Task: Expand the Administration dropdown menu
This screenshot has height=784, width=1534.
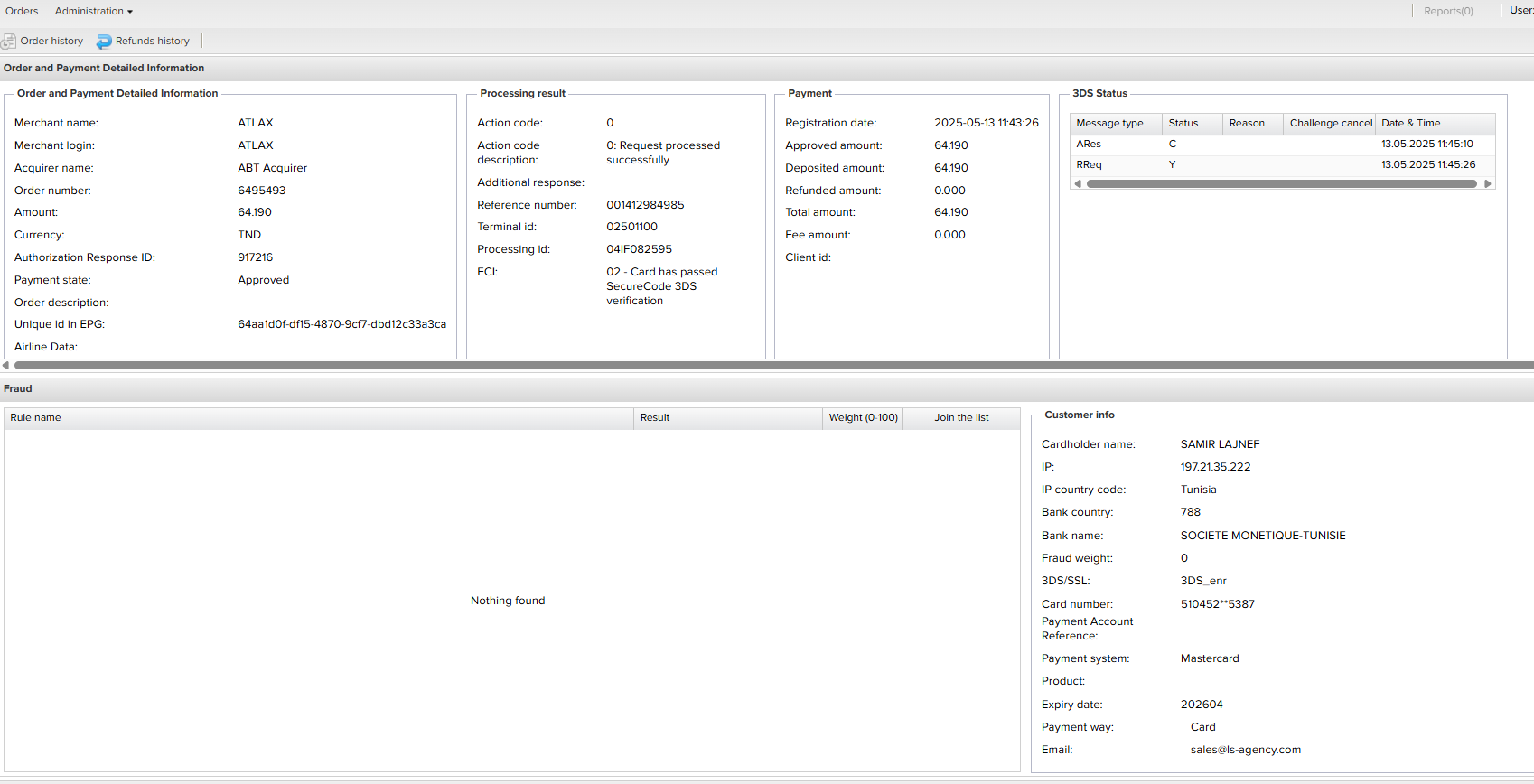Action: click(x=94, y=12)
